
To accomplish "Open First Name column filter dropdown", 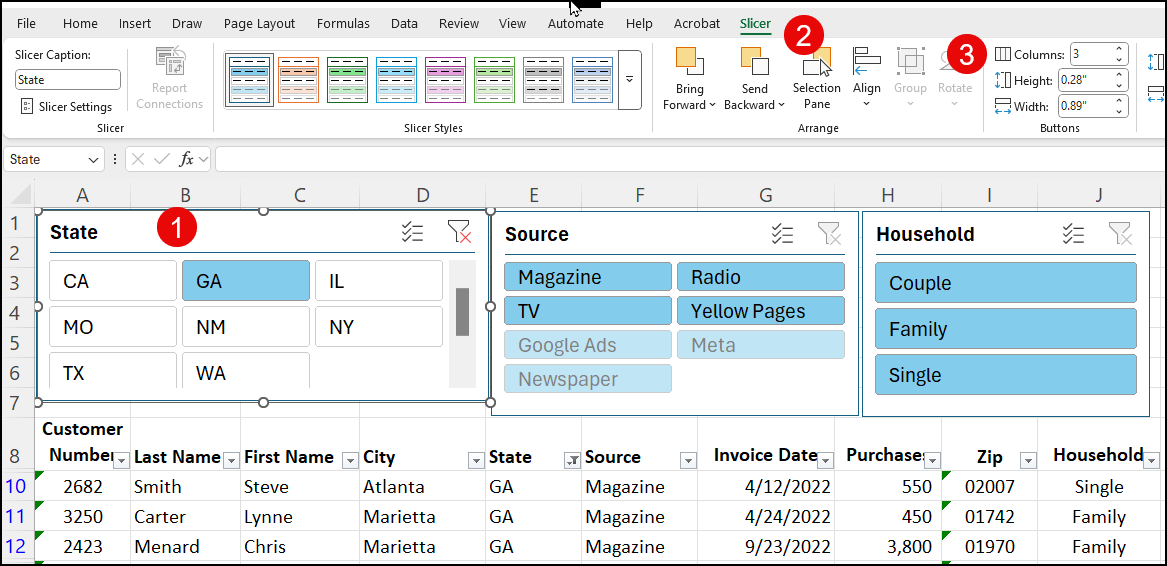I will pyautogui.click(x=350, y=461).
